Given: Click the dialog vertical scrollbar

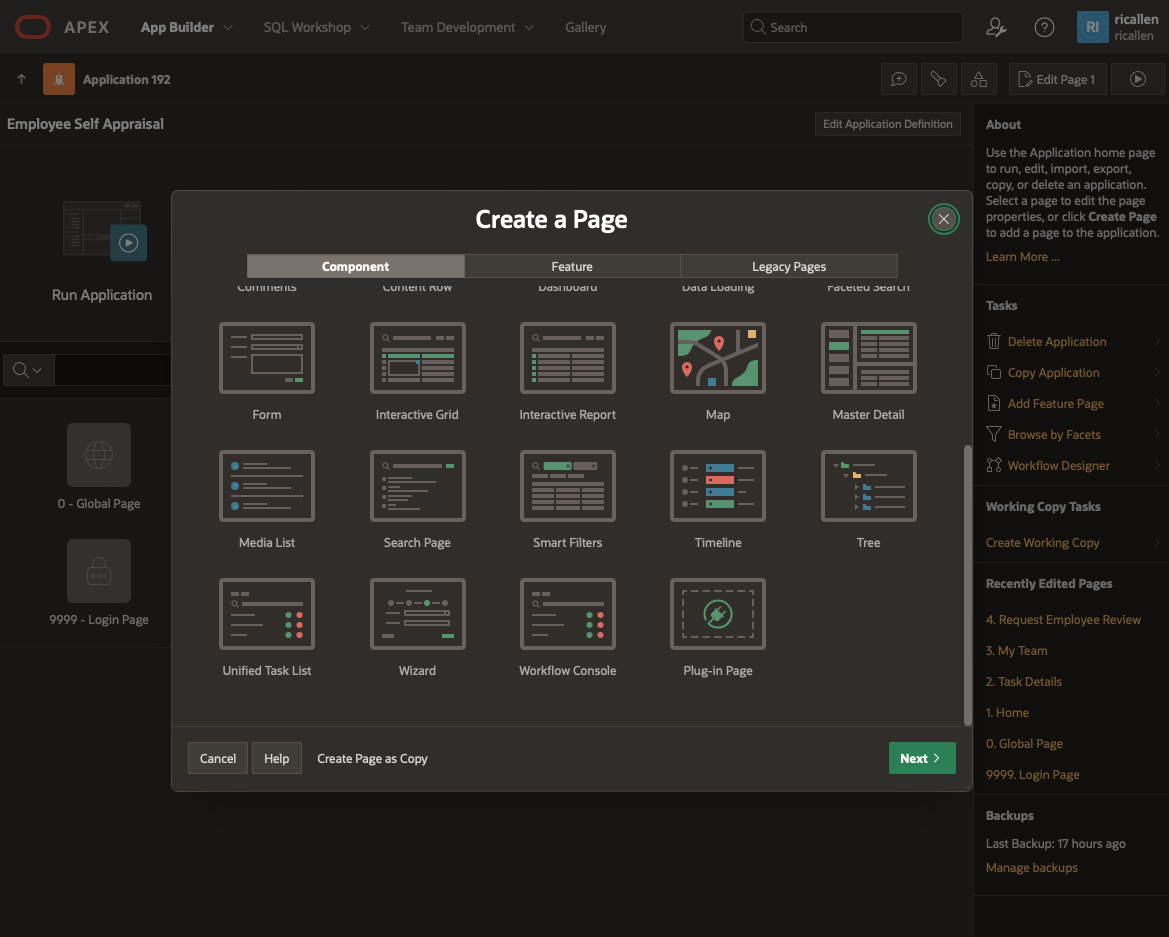Looking at the screenshot, I should pos(968,585).
